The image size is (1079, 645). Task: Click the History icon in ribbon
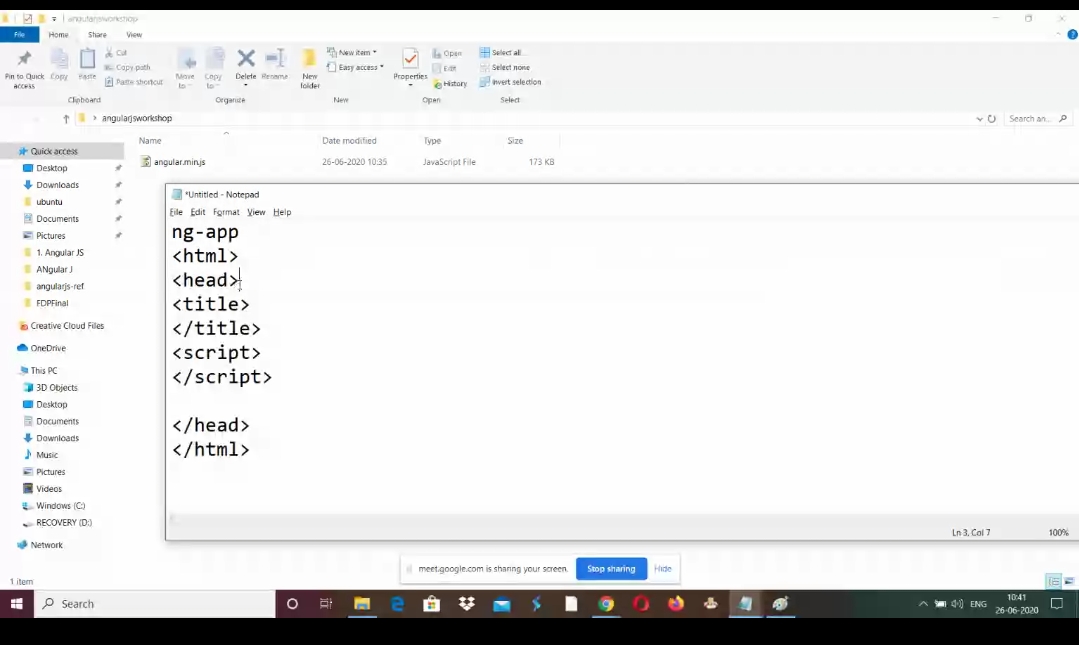450,83
